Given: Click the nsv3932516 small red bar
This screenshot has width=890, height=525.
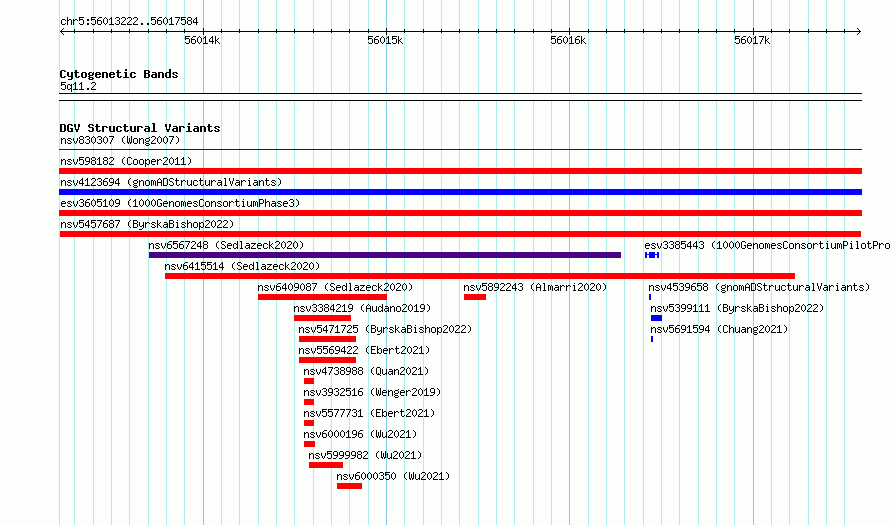Looking at the screenshot, I should pos(309,402).
